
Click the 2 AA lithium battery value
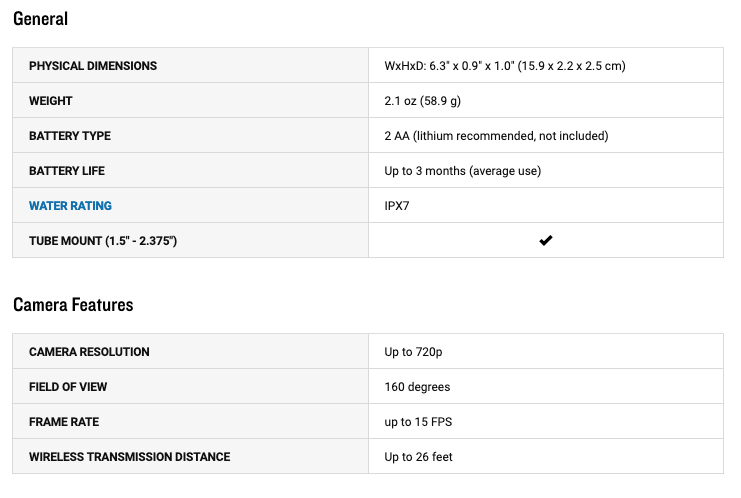coord(496,136)
